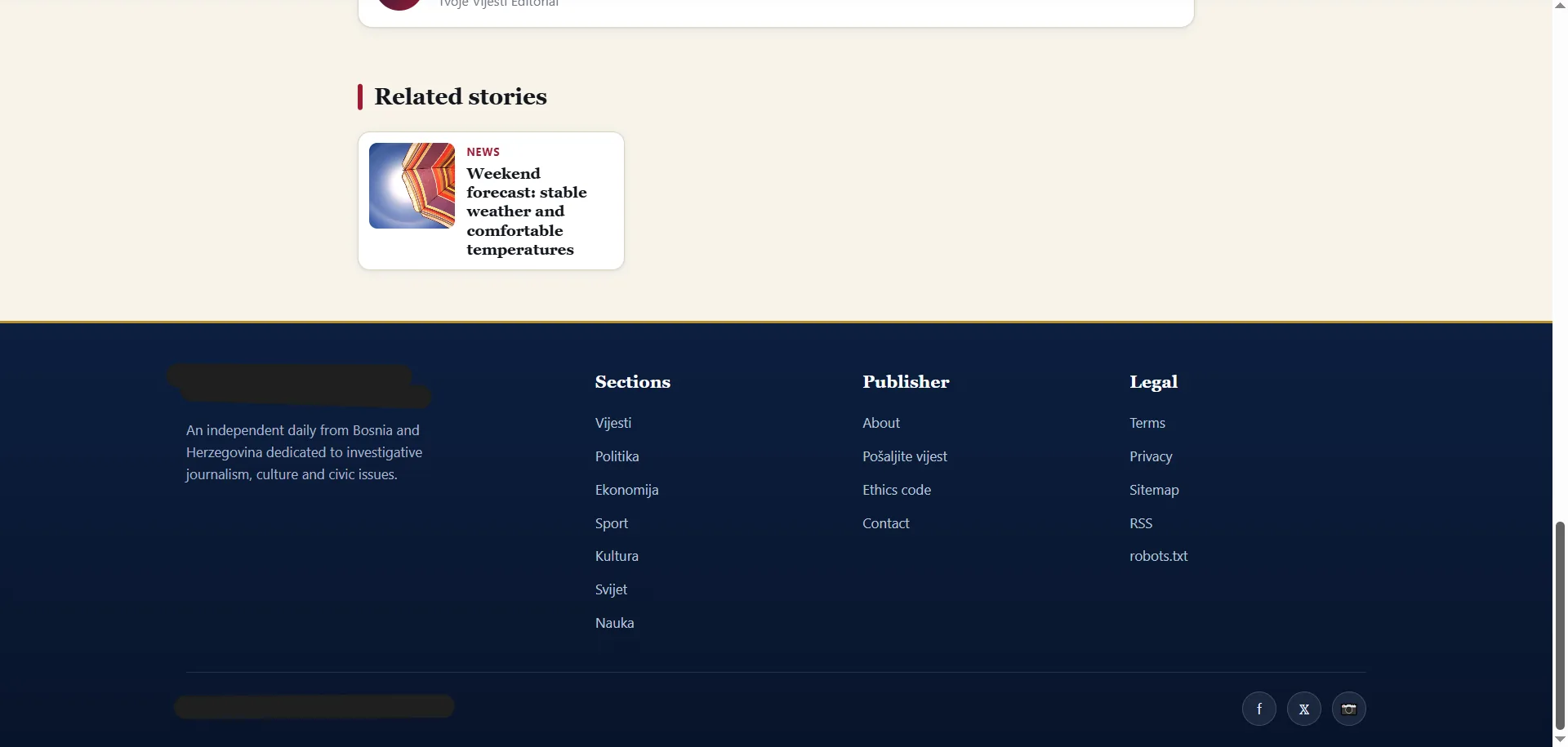1568x747 pixels.
Task: Open the Weekend forecast related story headline
Action: coord(527,211)
